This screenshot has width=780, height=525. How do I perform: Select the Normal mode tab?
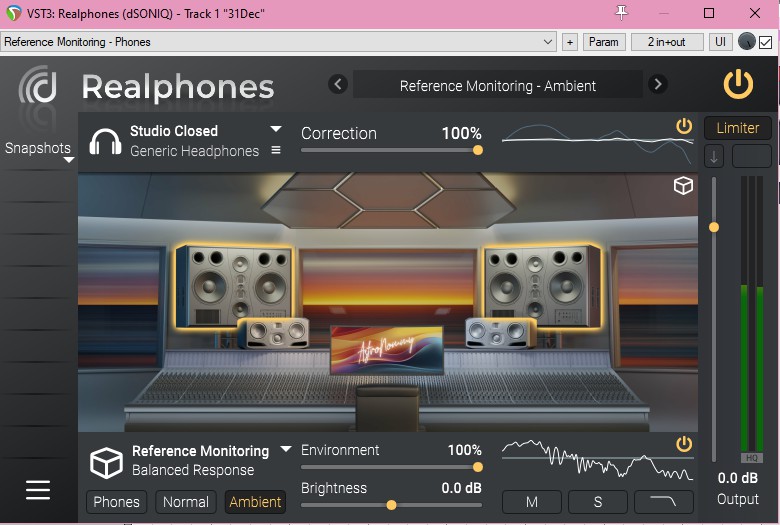(x=186, y=502)
